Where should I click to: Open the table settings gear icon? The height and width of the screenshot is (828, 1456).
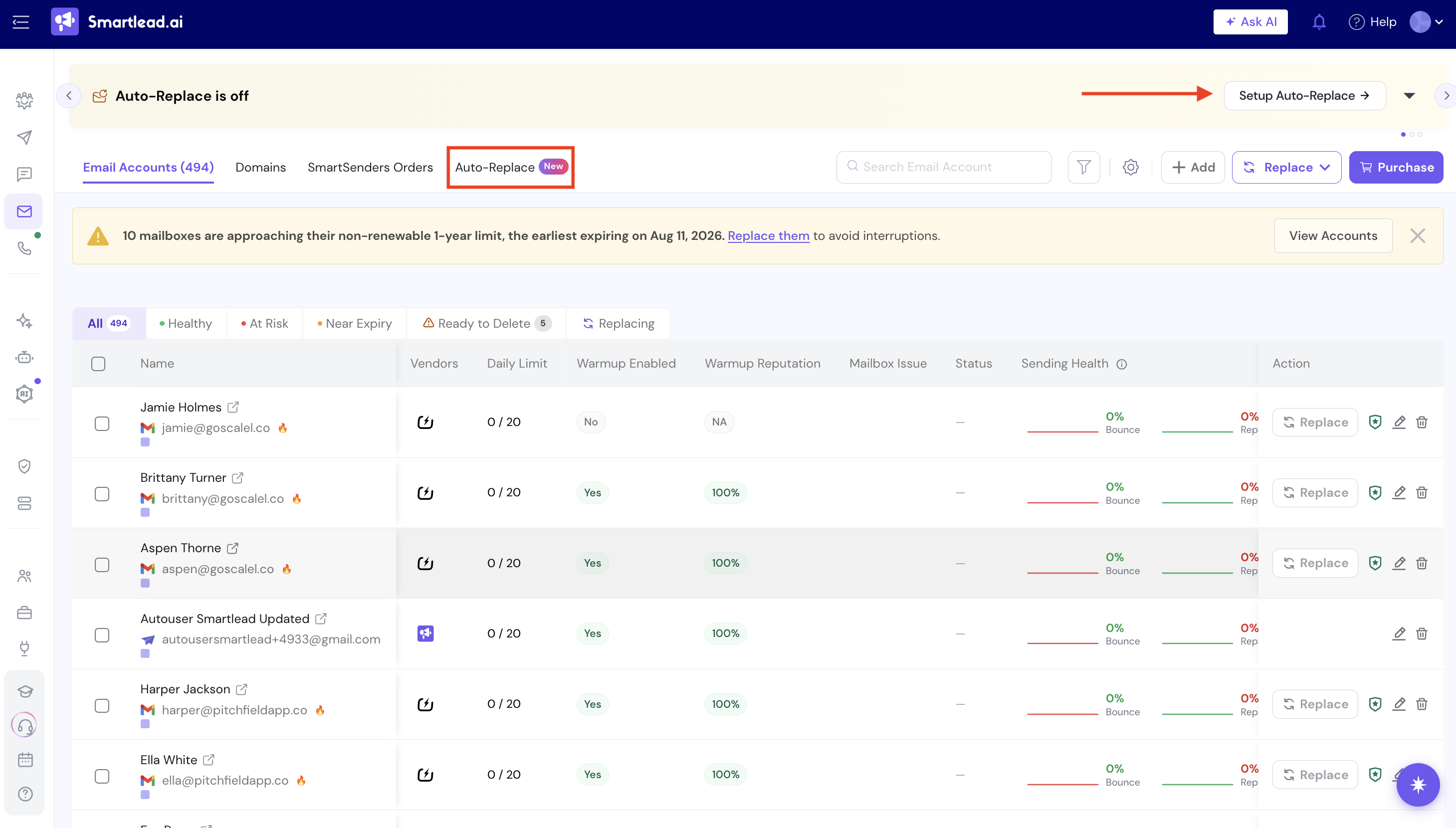click(1131, 167)
